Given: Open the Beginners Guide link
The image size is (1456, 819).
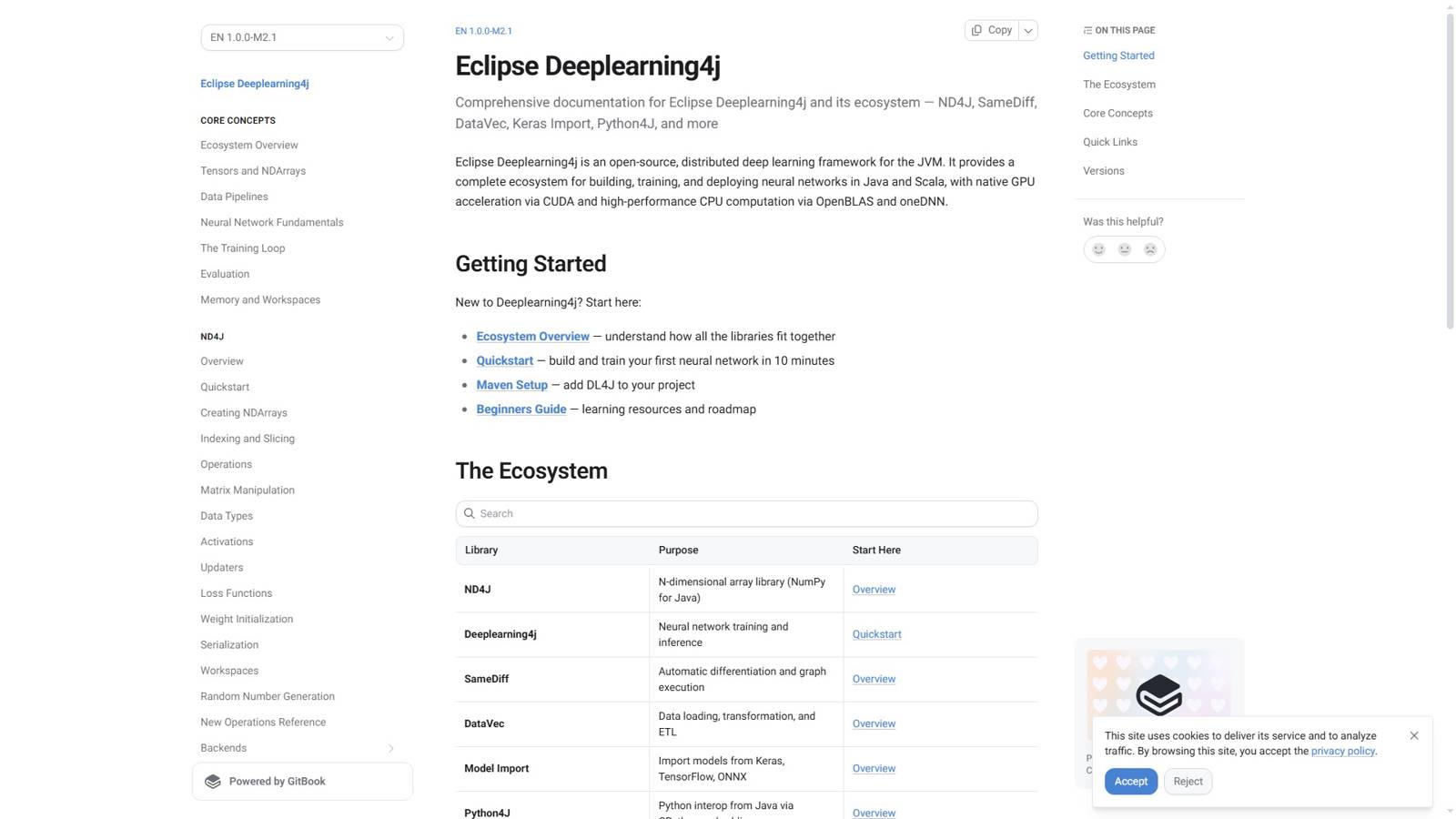Looking at the screenshot, I should pos(521,409).
